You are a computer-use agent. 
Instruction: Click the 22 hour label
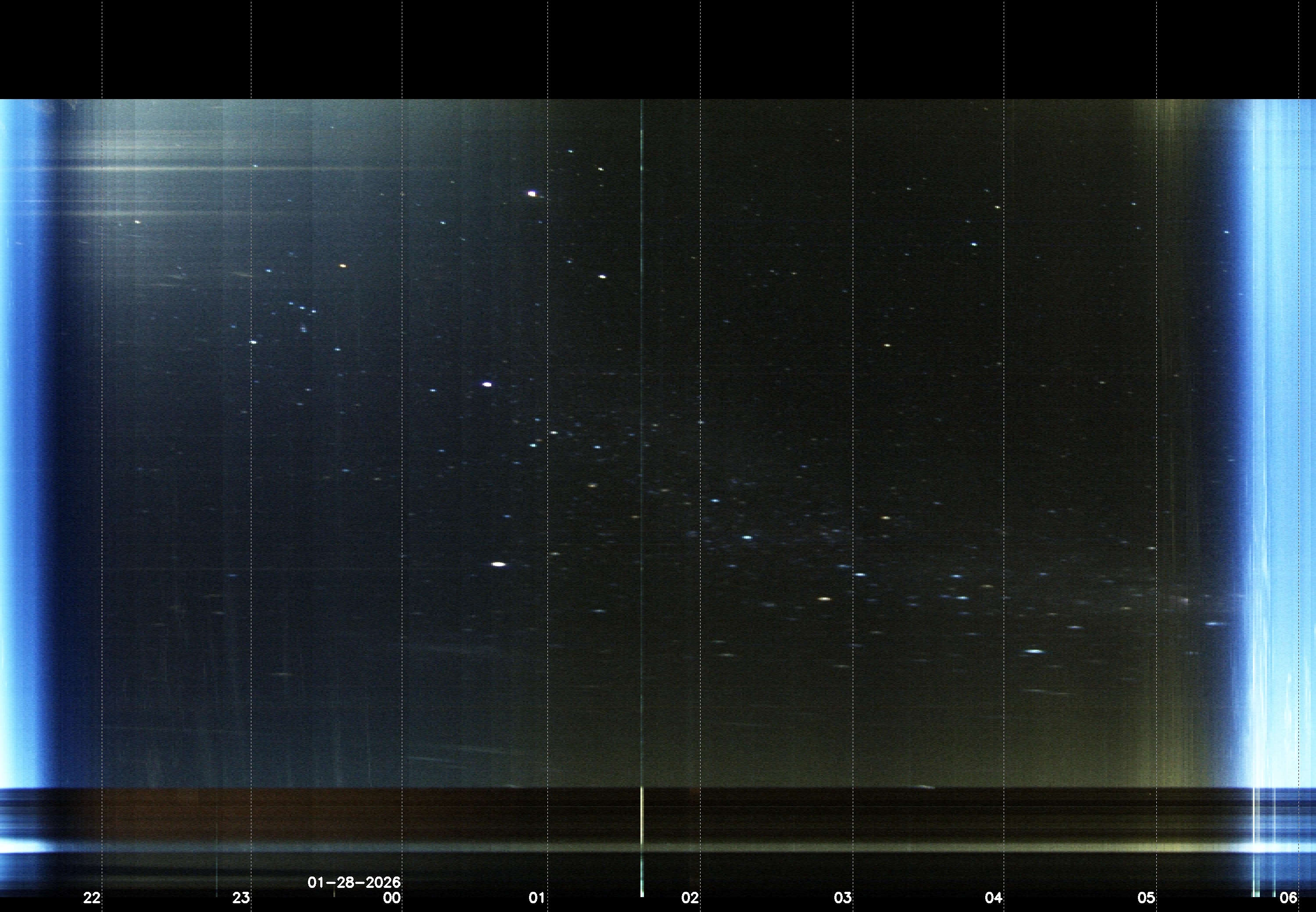92,898
